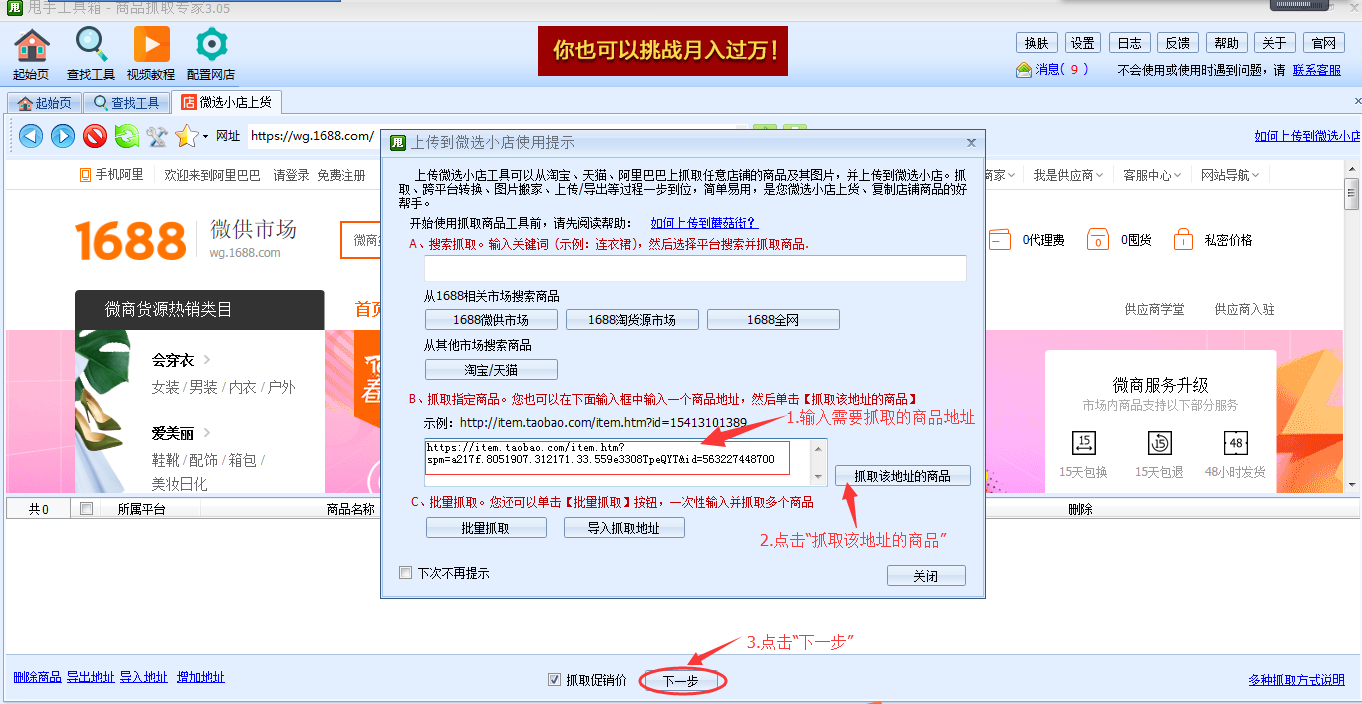This screenshot has height=704, width=1362.
Task: Expand the 客服中心 dropdown
Action: coord(1177,175)
